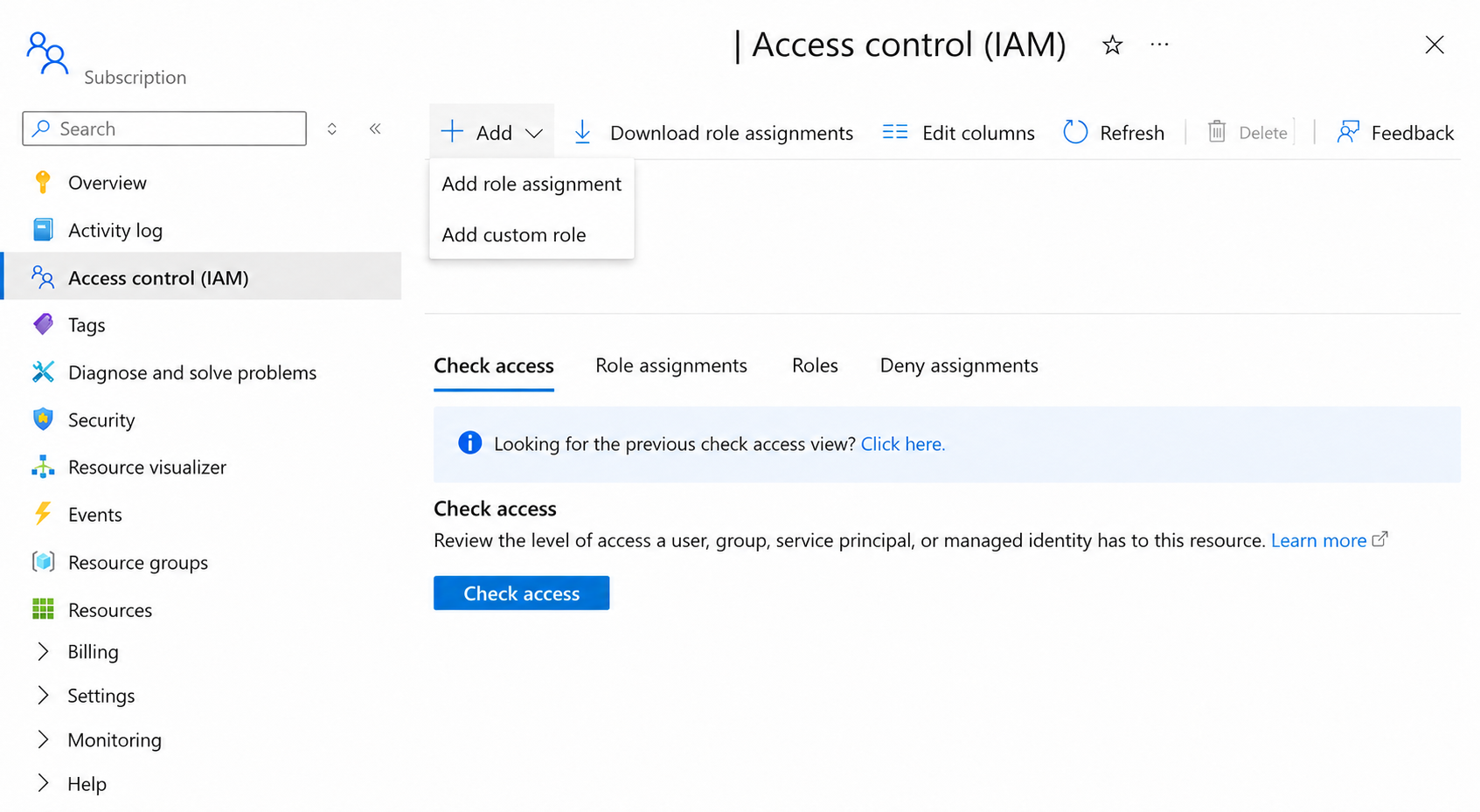Select the Security label in sidebar
Image resolution: width=1480 pixels, height=812 pixels.
(101, 420)
